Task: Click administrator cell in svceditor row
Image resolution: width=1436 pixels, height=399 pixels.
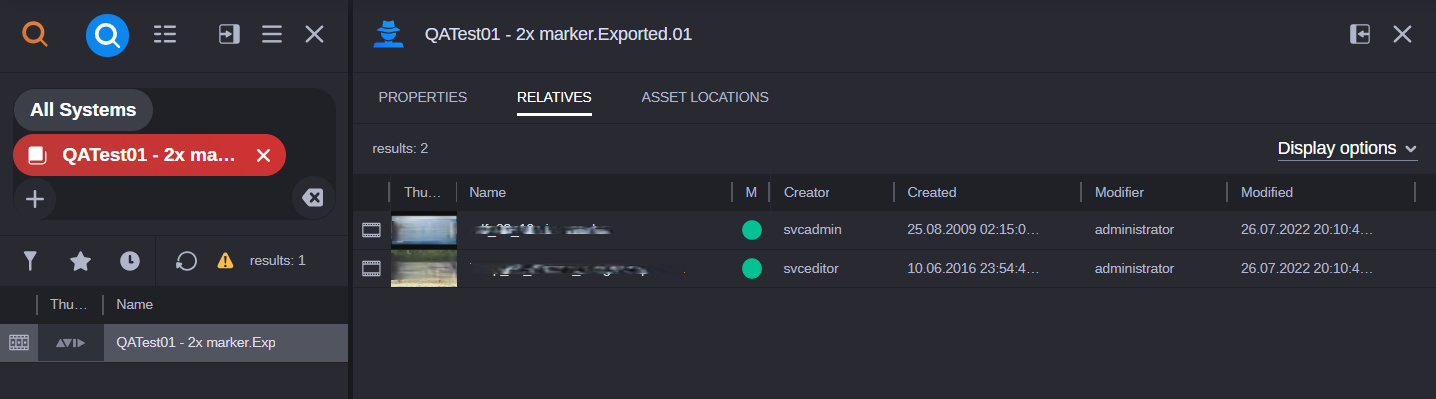Action: [1135, 268]
